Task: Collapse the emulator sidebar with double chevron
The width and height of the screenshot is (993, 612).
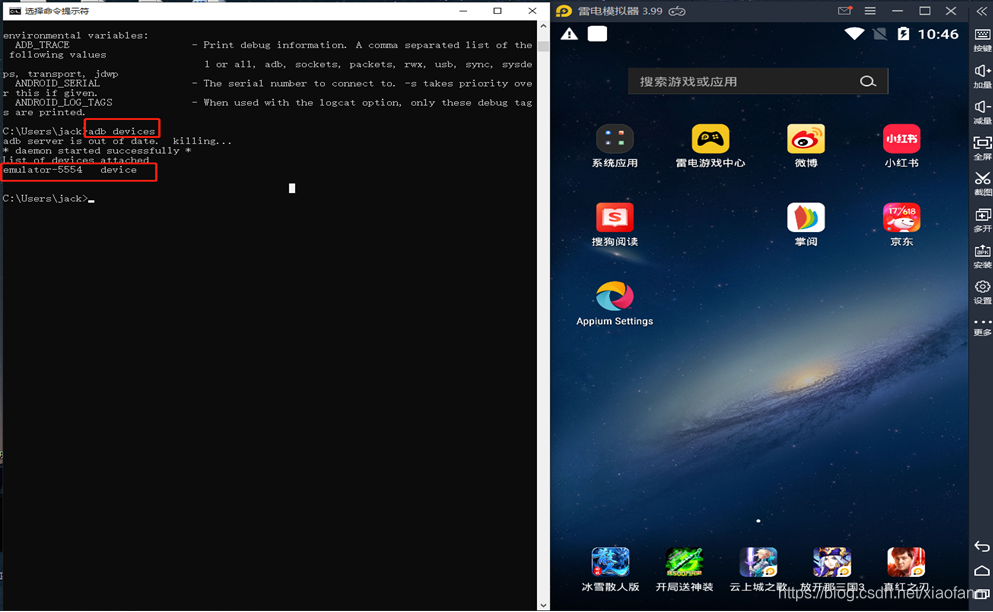Action: pos(982,11)
